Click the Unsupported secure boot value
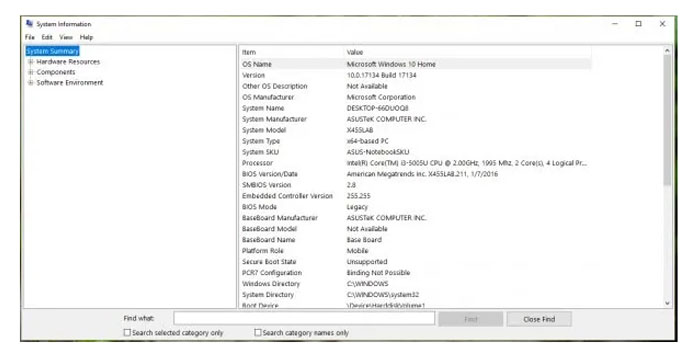This screenshot has height=364, width=683. 367,262
